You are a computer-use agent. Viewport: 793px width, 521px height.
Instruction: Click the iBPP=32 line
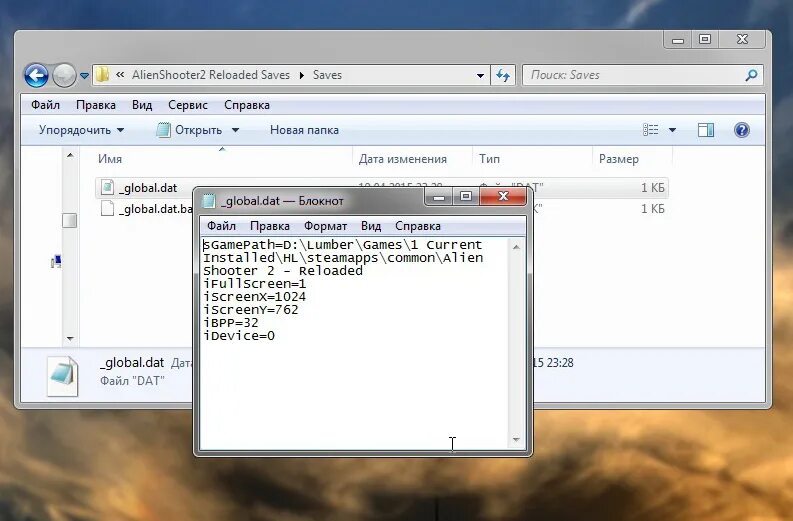click(x=231, y=323)
